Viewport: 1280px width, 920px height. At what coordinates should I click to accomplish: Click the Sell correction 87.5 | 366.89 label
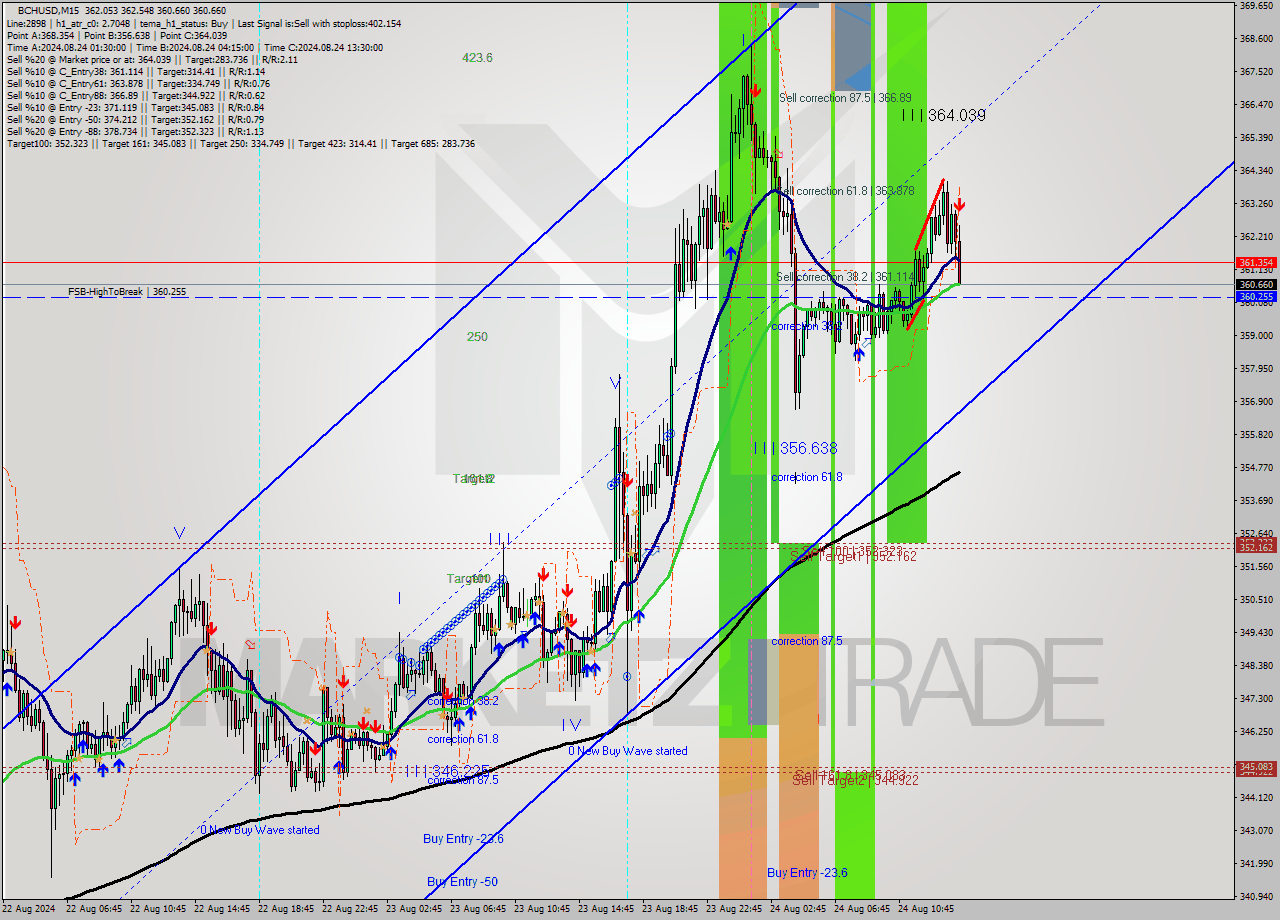(845, 98)
